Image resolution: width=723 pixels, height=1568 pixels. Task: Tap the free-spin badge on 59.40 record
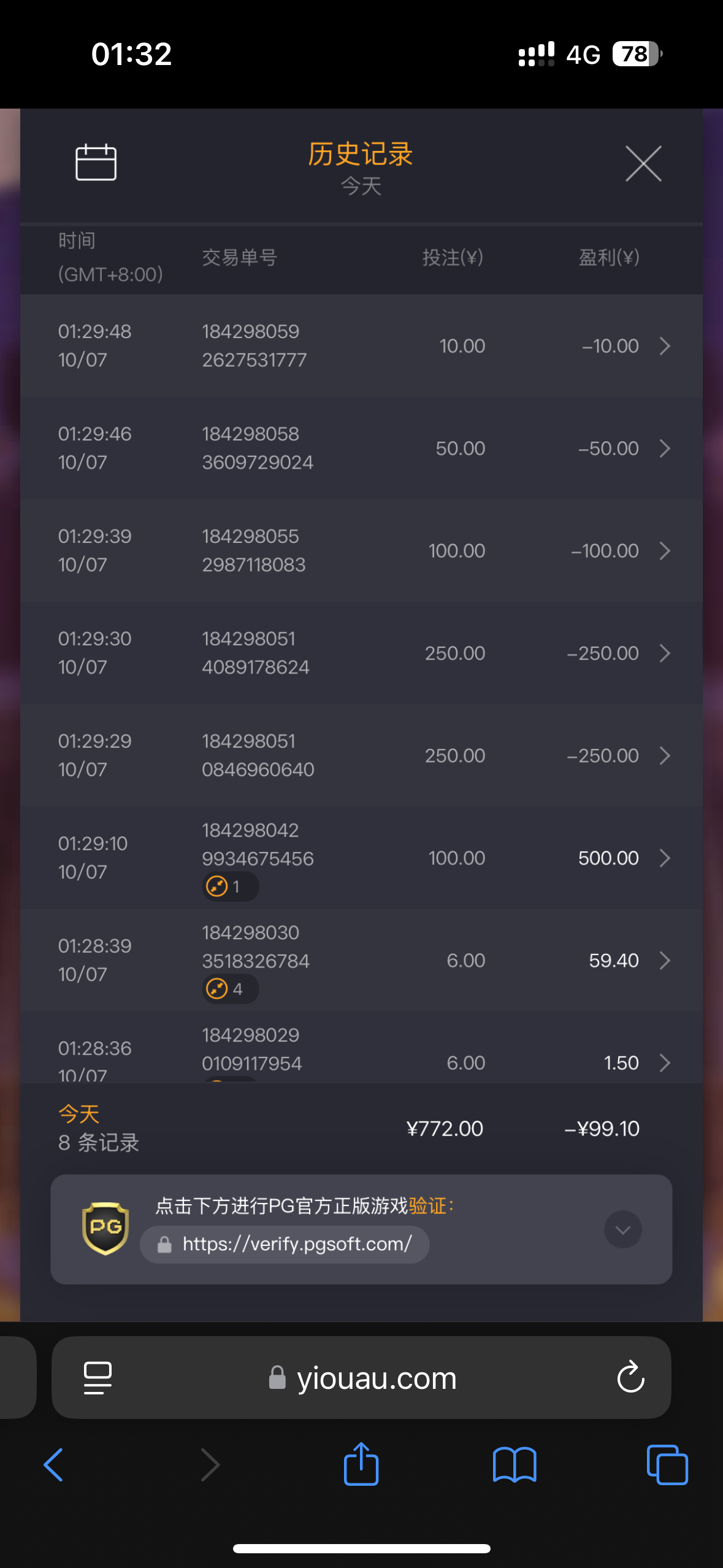pyautogui.click(x=230, y=989)
